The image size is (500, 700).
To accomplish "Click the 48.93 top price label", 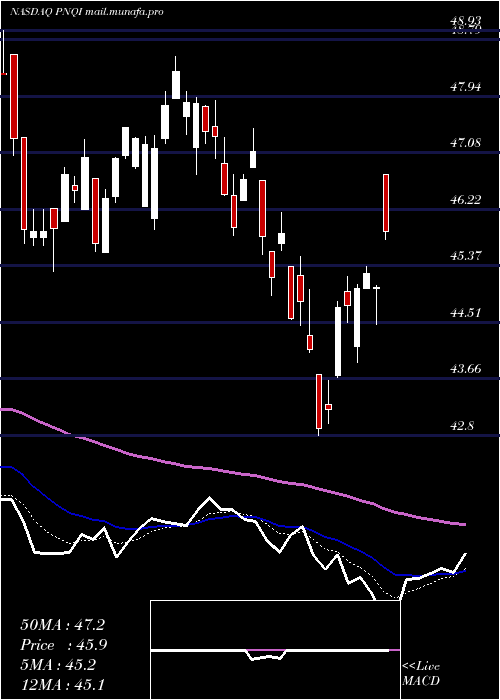I will [x=466, y=21].
